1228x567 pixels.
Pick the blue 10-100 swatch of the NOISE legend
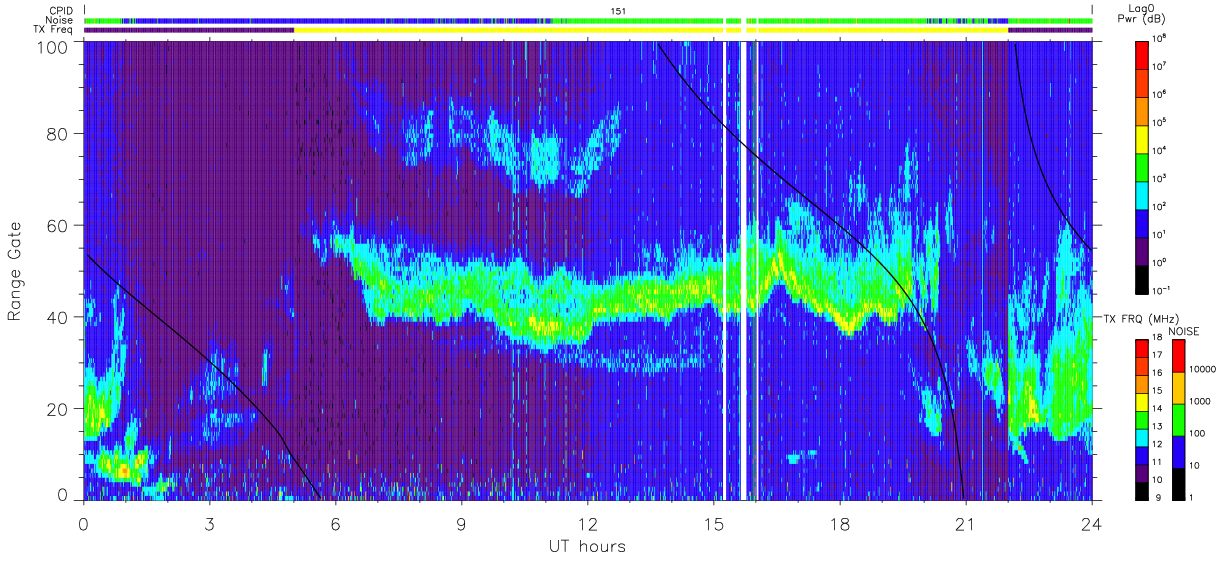[x=1177, y=452]
